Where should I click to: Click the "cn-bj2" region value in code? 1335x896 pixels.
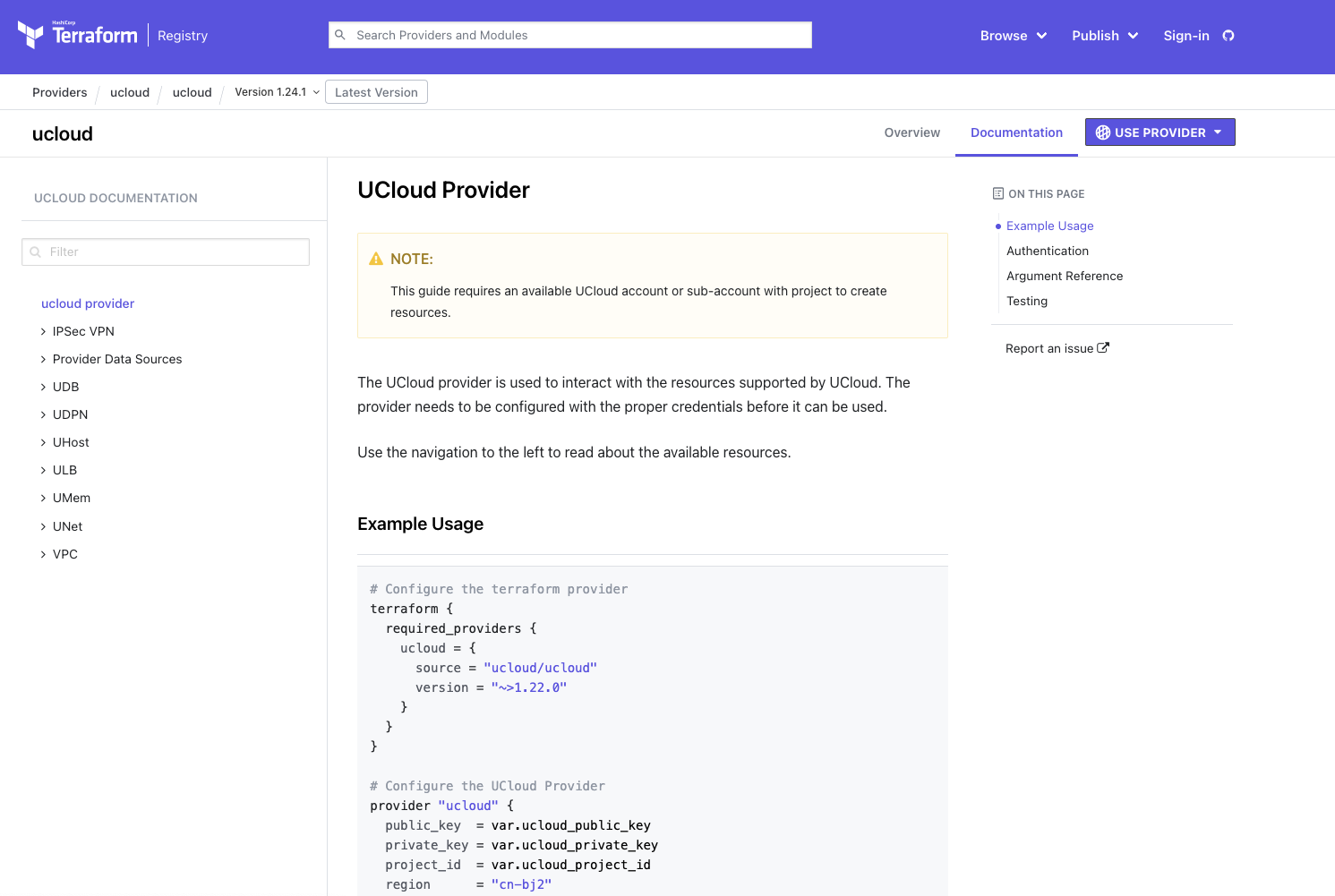[x=521, y=884]
